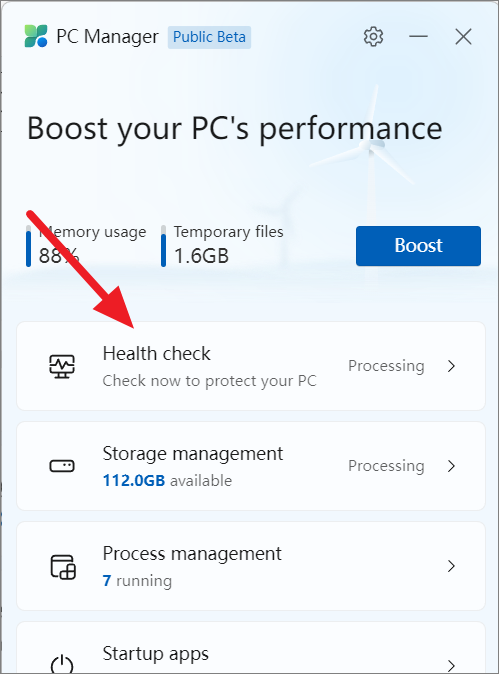Click the Temporary files level bar
Screen dimensions: 499x674
point(163,246)
